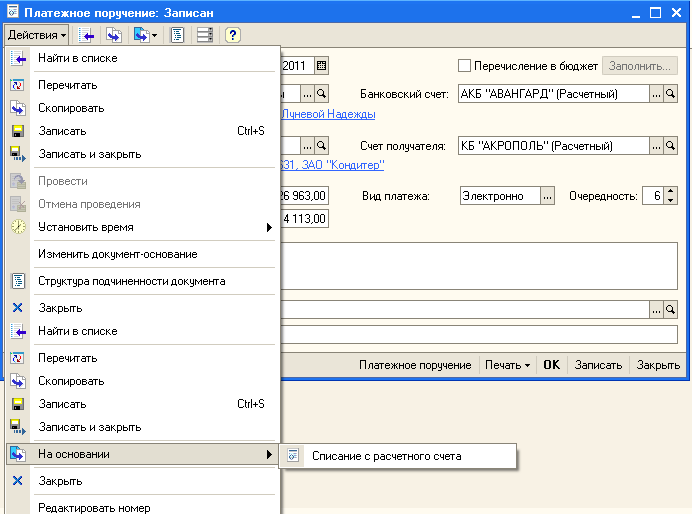Increase the 'Очередность' value with up arrow
The height and width of the screenshot is (514, 692).
click(x=670, y=191)
